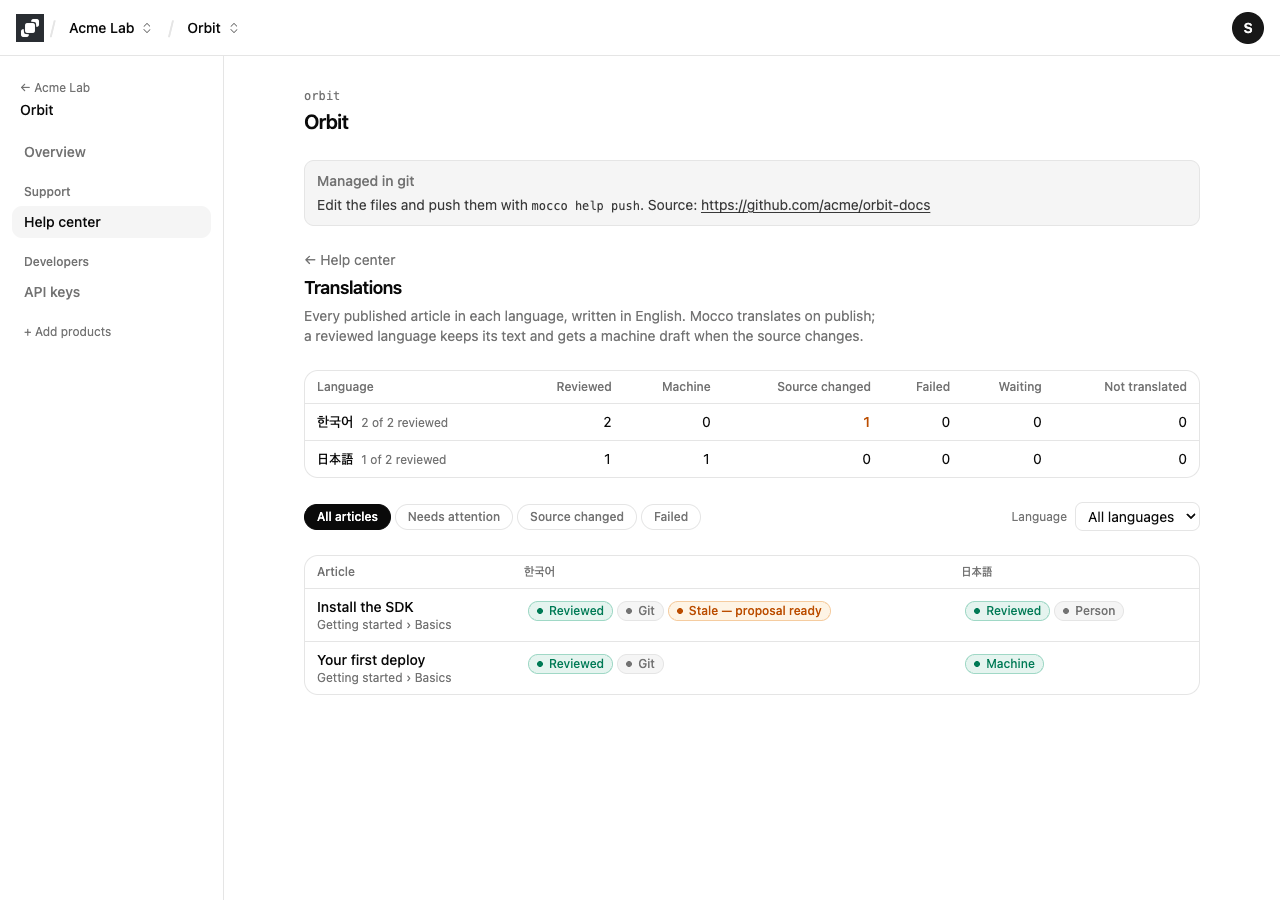
Task: Click the 日本語 language row name
Action: [335, 459]
